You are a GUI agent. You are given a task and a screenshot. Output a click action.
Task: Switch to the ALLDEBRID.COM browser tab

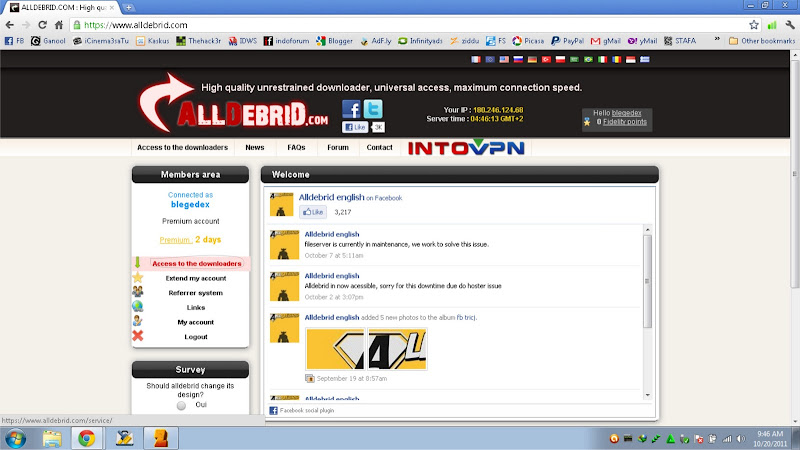[63, 8]
